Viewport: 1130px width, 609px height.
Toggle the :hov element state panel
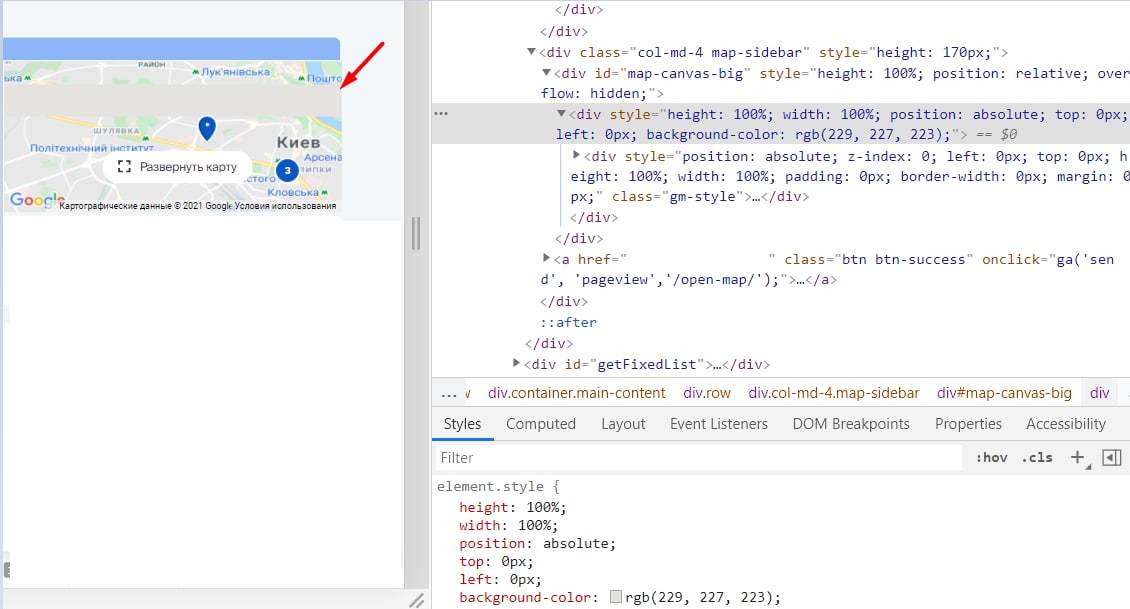[x=992, y=458]
